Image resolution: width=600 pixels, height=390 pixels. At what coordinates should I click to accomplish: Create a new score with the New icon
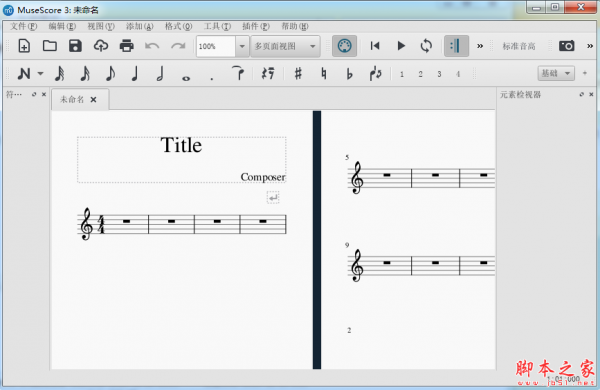pos(24,46)
